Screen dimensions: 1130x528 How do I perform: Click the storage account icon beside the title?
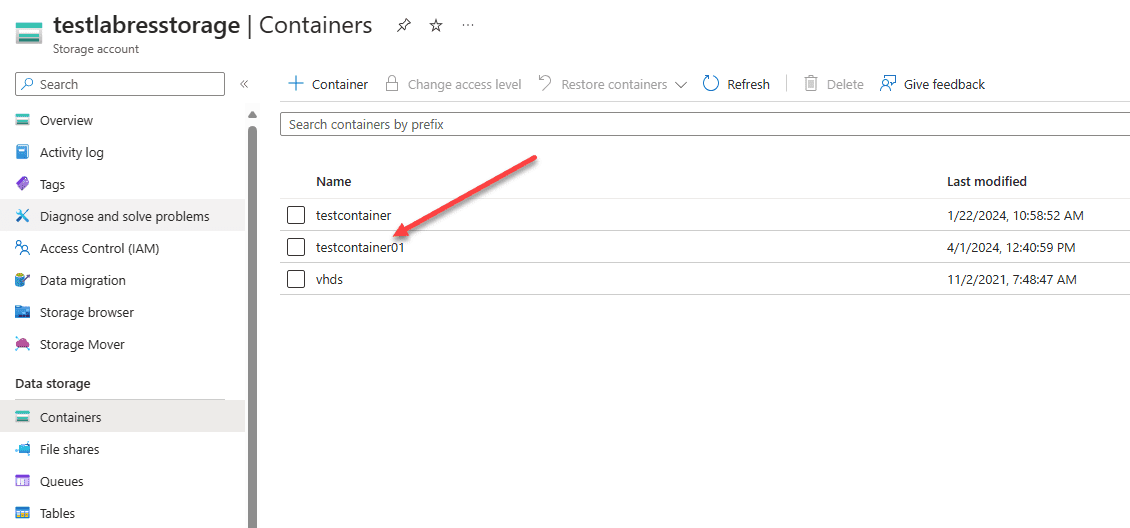pos(29,34)
